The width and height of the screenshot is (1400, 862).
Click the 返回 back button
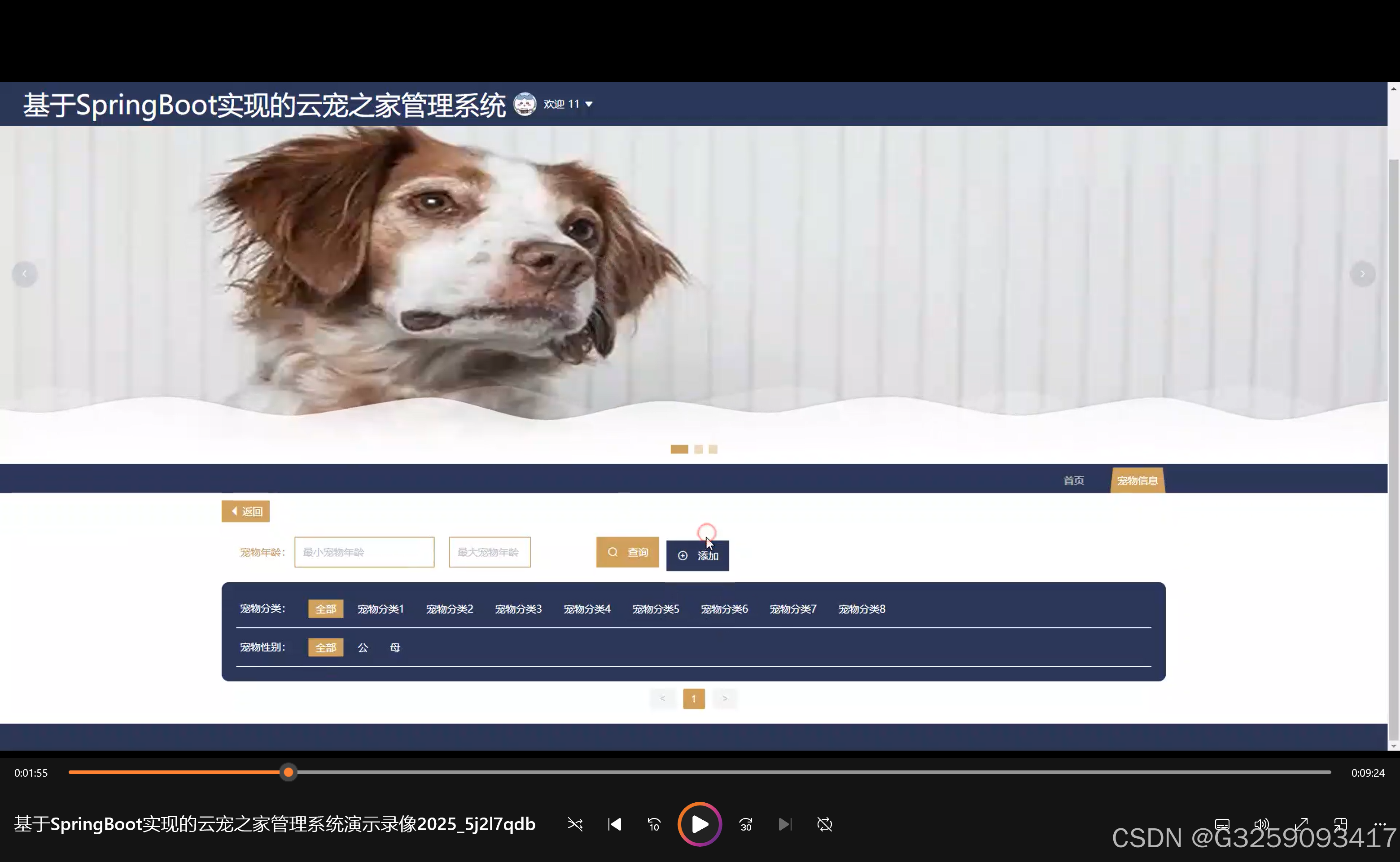coord(245,511)
